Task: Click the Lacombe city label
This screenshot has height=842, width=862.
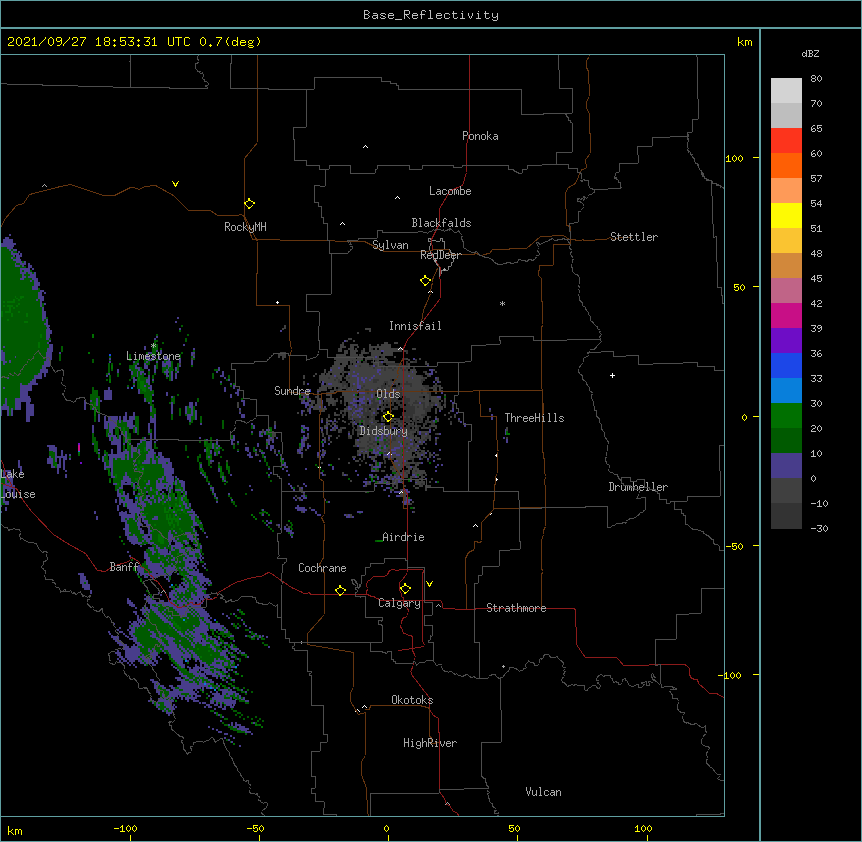Action: (450, 191)
